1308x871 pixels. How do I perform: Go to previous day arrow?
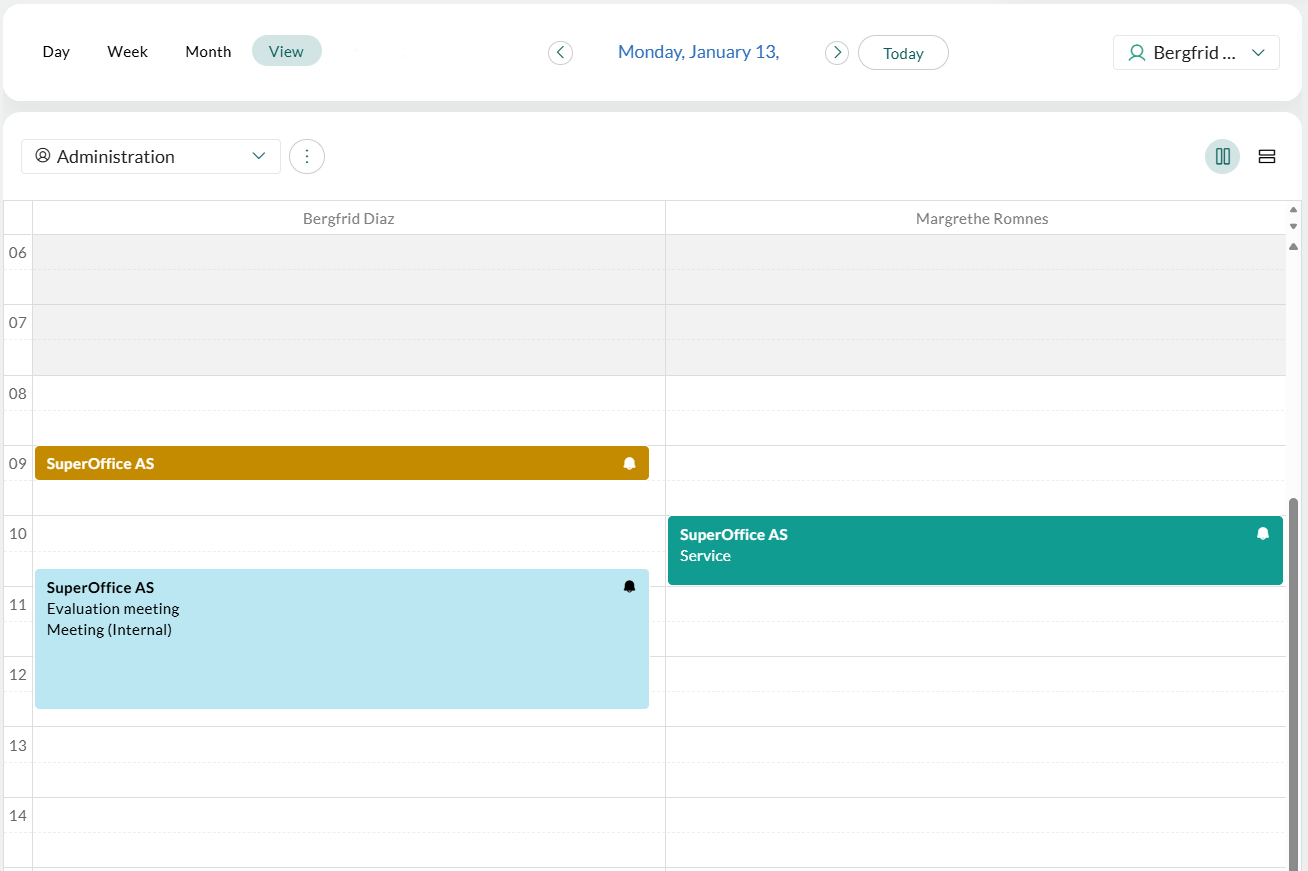tap(560, 52)
